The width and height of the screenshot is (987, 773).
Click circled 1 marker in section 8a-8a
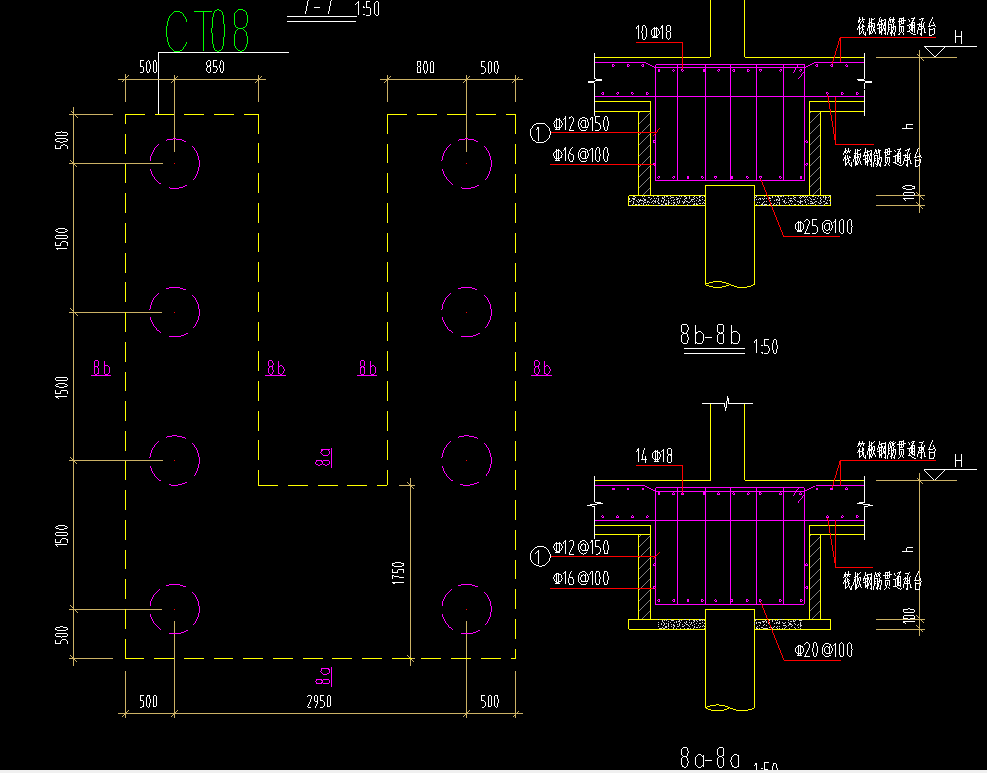pos(540,556)
